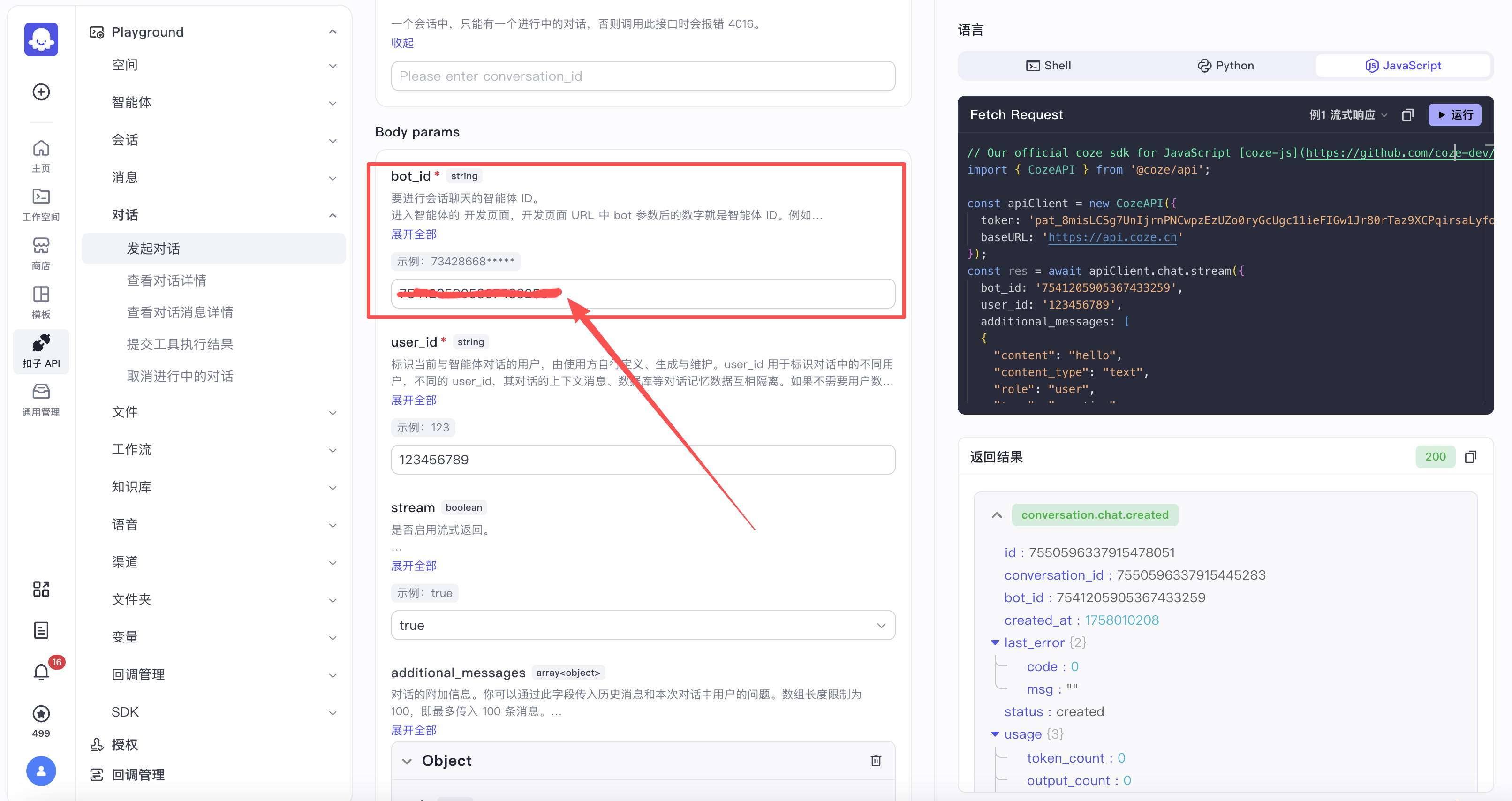Viewport: 1512px width, 801px height.
Task: Collapse the 对话 section in sidebar
Action: point(332,215)
